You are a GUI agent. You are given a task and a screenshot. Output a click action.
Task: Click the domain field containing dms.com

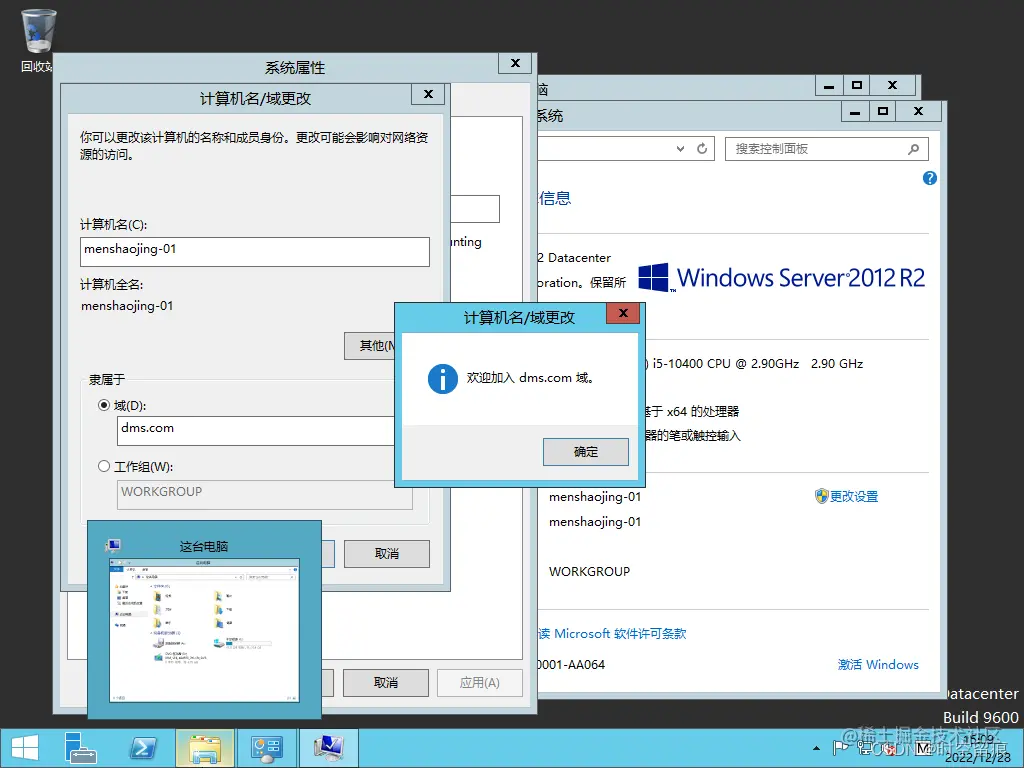pos(256,431)
